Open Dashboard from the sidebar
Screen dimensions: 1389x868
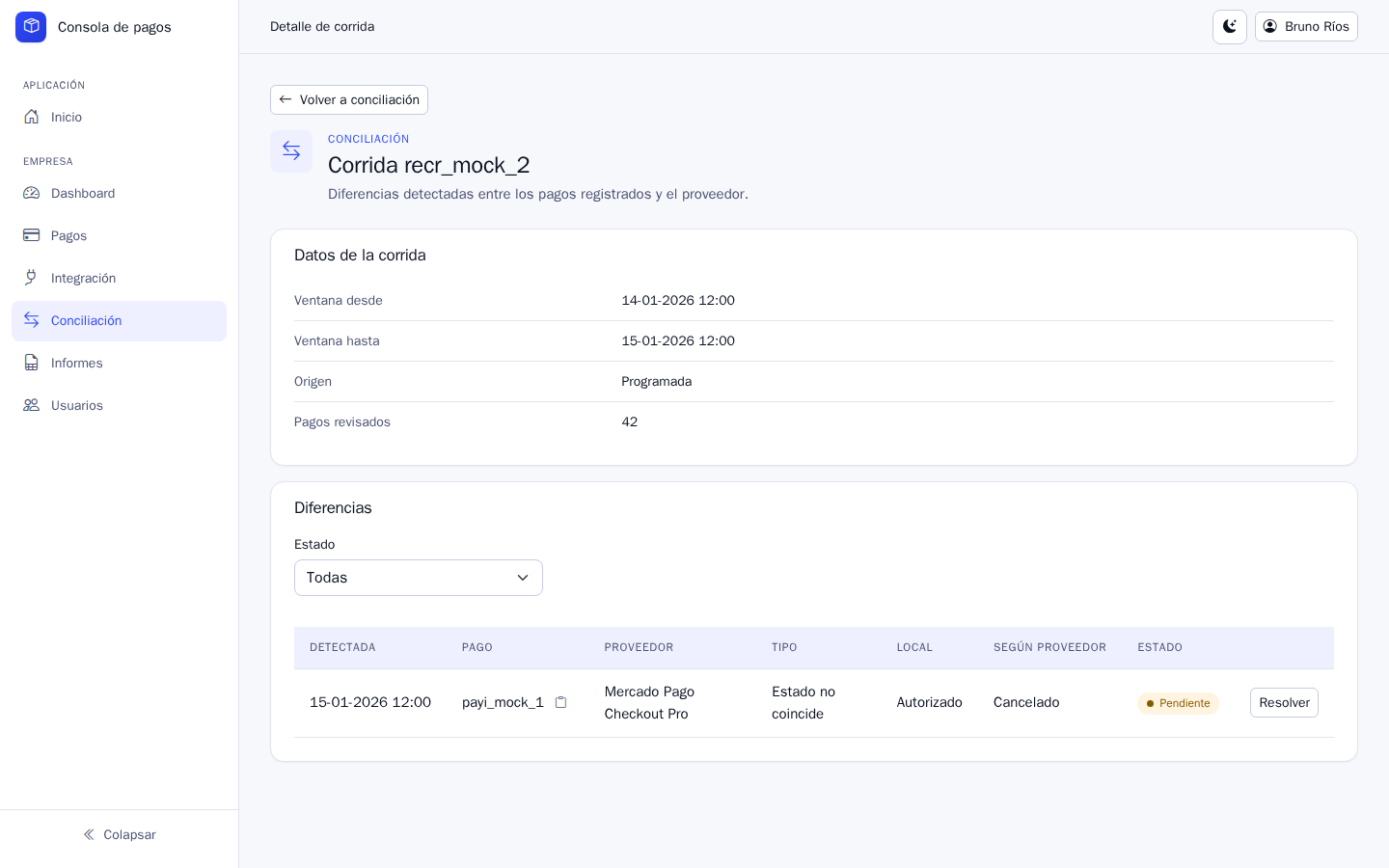(119, 194)
